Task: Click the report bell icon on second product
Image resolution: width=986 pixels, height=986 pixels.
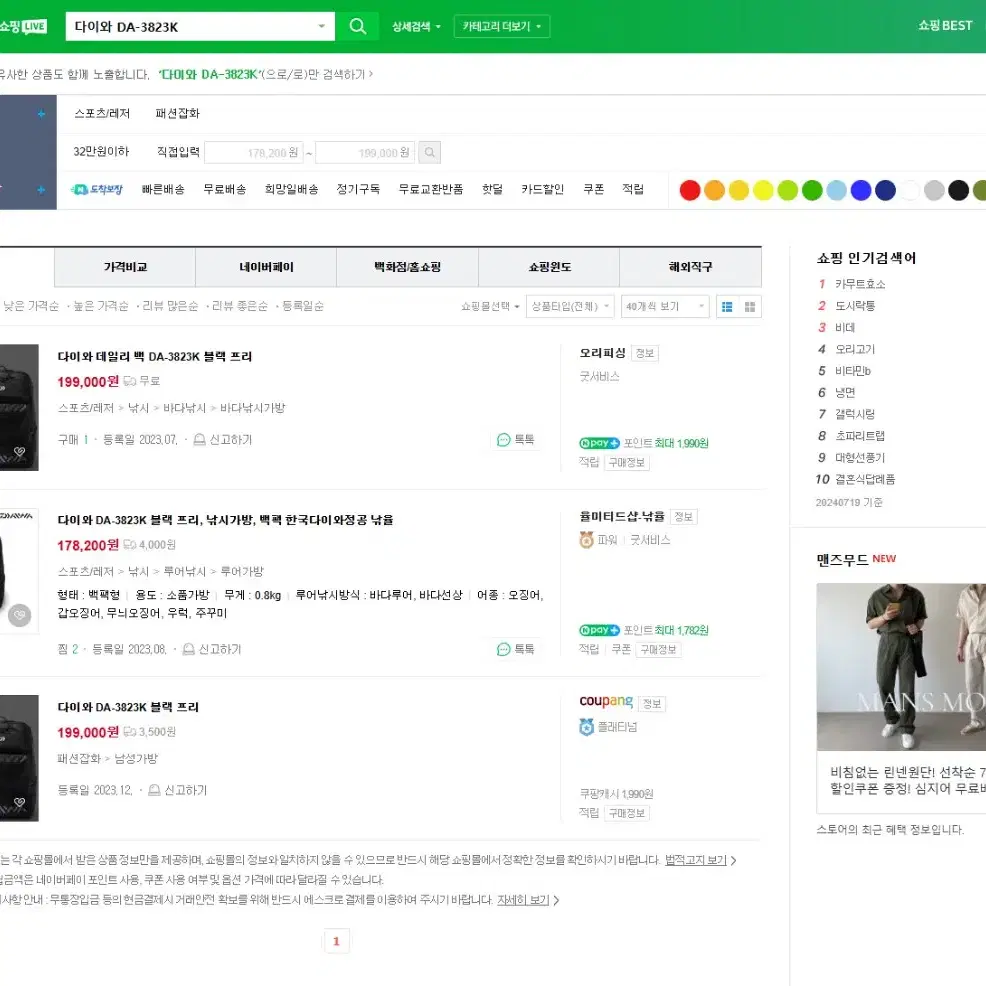Action: (188, 649)
